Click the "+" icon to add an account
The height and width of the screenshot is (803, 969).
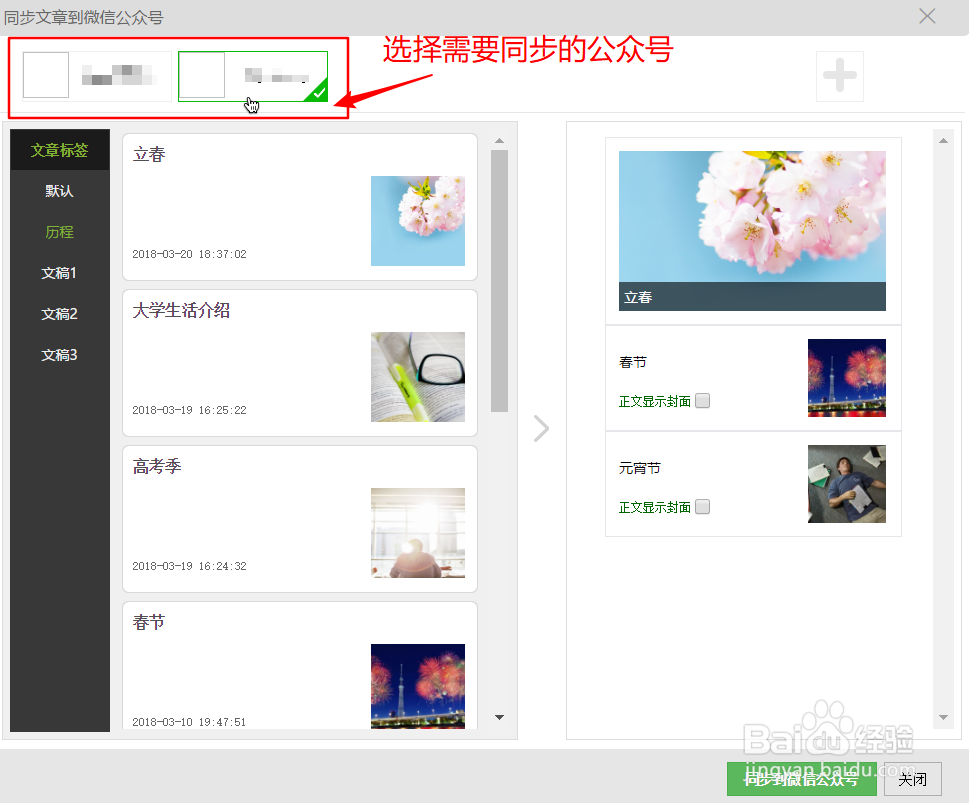pyautogui.click(x=839, y=76)
